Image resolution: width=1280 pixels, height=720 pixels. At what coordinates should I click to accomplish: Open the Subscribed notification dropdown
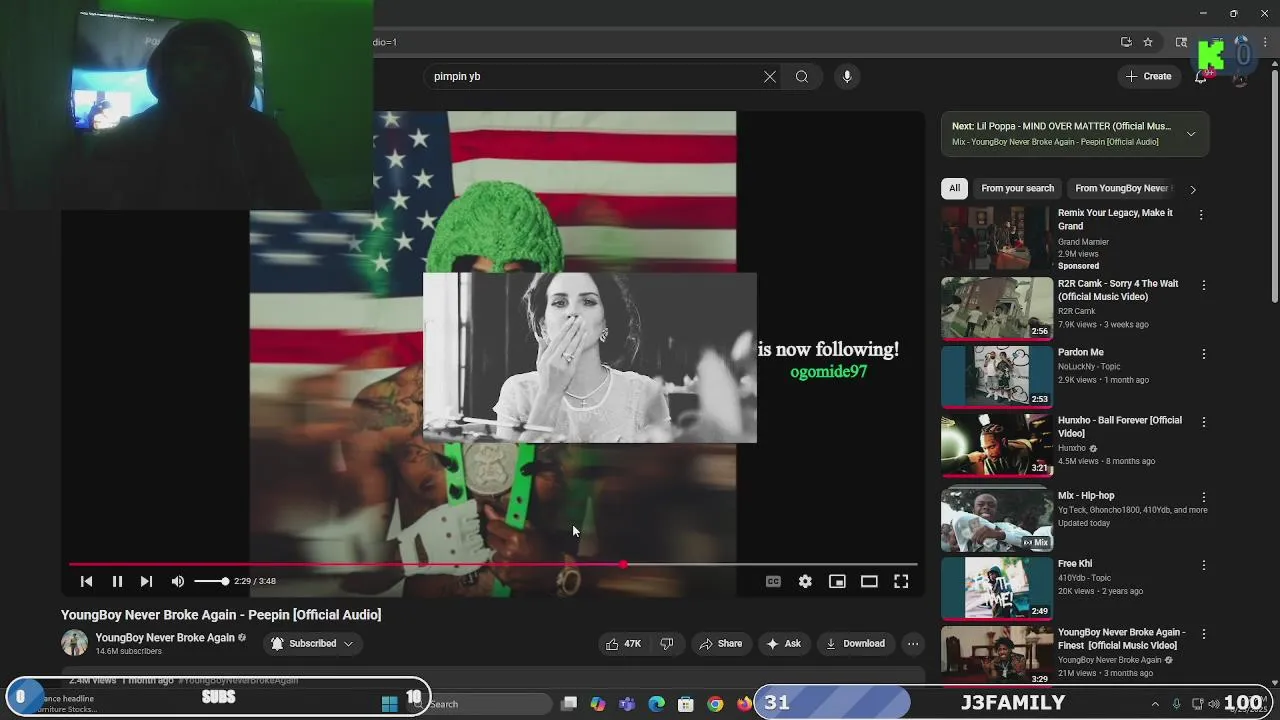(x=312, y=644)
